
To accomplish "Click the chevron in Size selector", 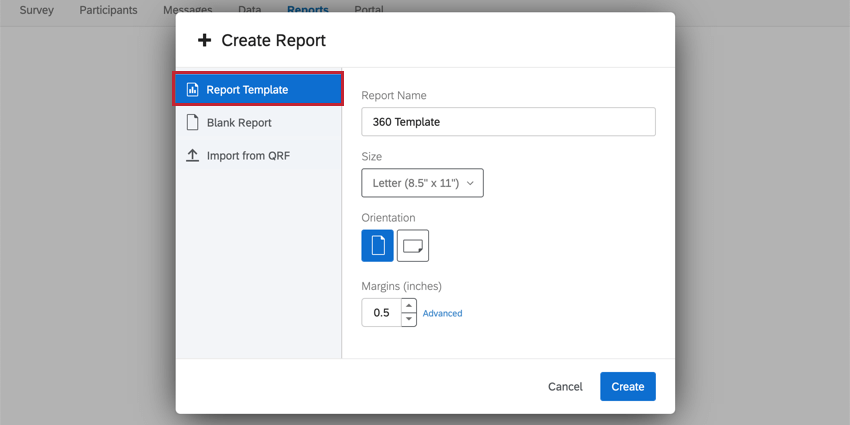I will point(471,183).
